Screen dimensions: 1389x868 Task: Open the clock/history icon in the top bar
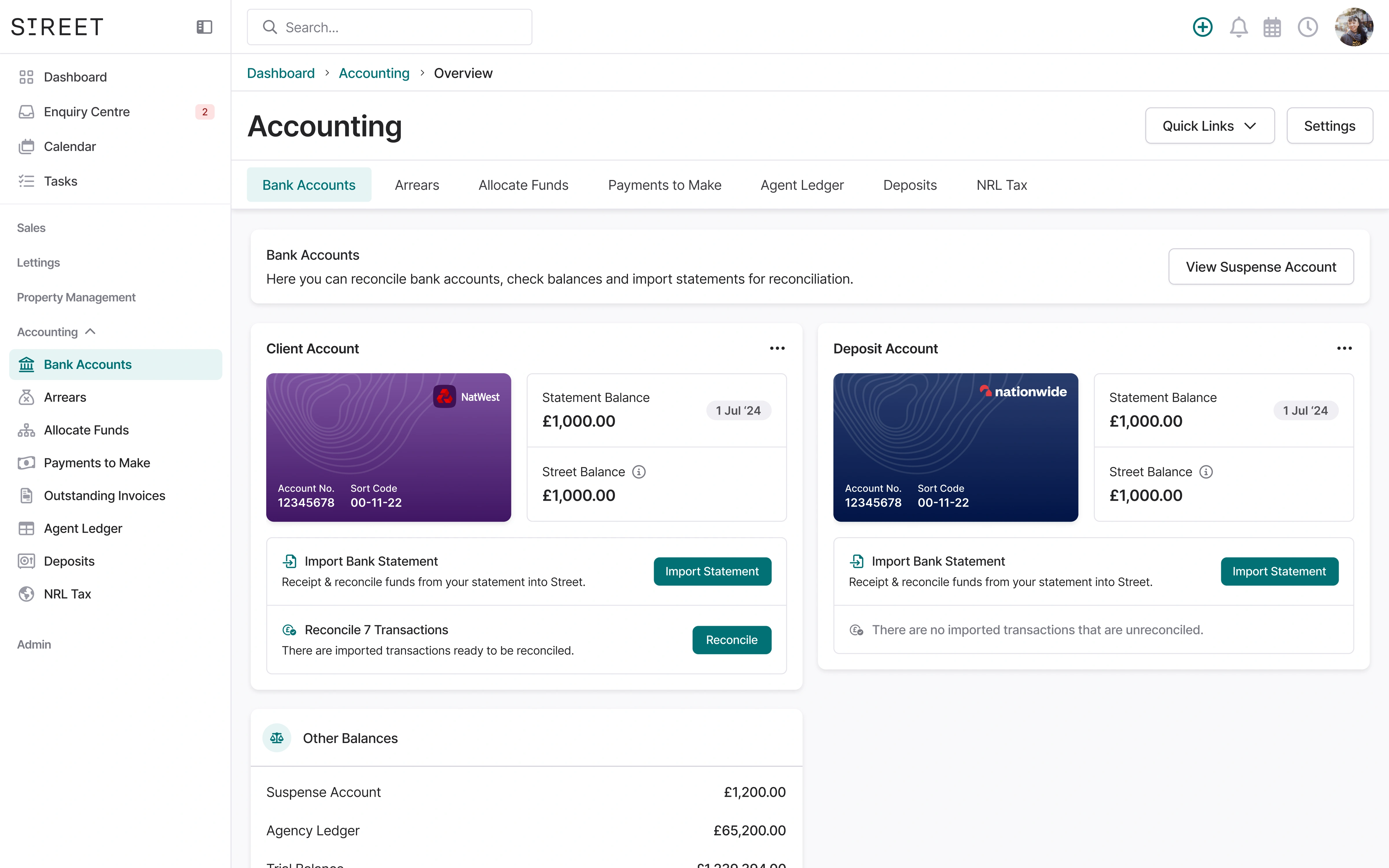point(1307,26)
